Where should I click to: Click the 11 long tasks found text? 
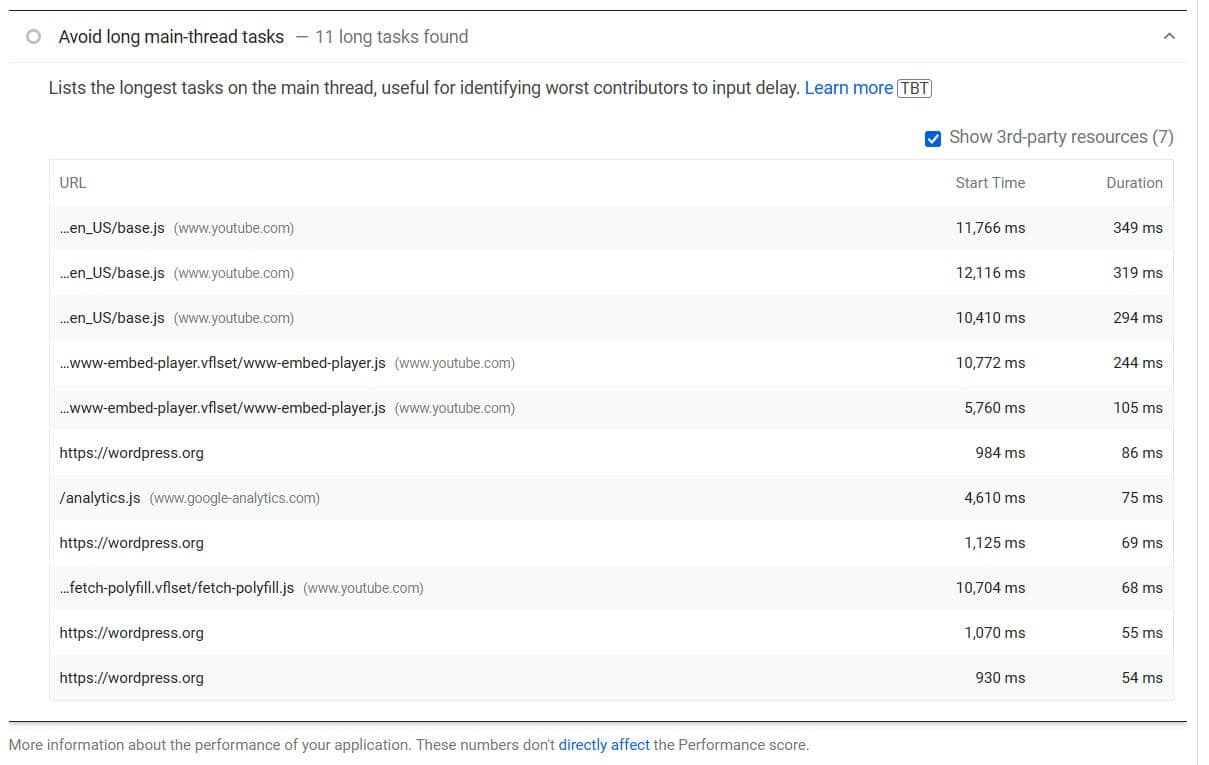point(390,36)
